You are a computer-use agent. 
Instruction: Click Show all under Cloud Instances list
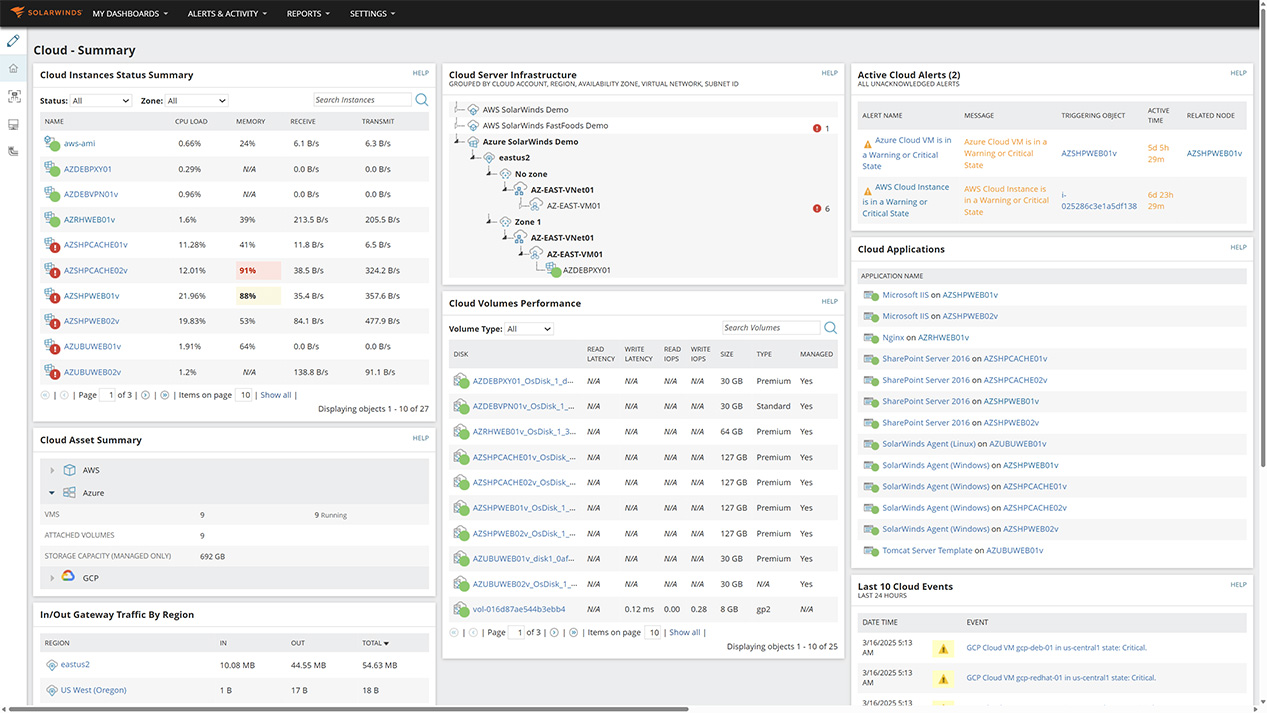275,394
